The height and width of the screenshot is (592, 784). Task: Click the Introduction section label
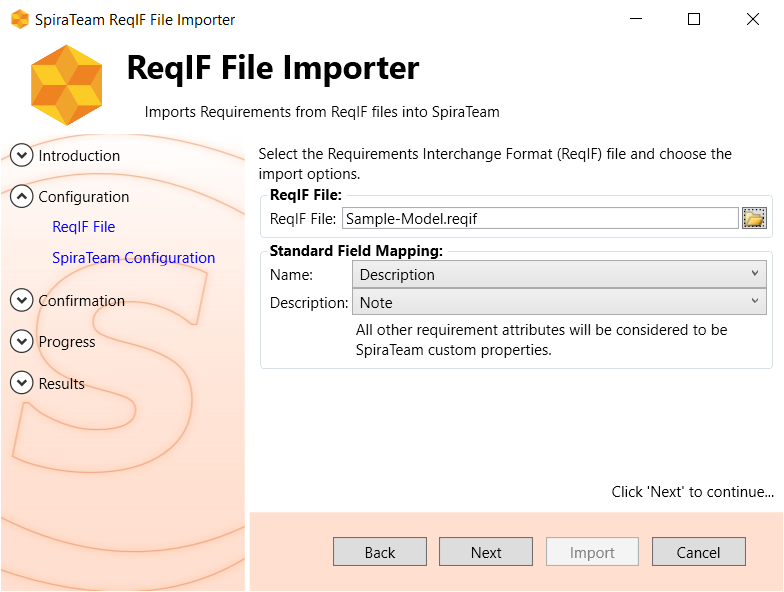click(x=79, y=156)
